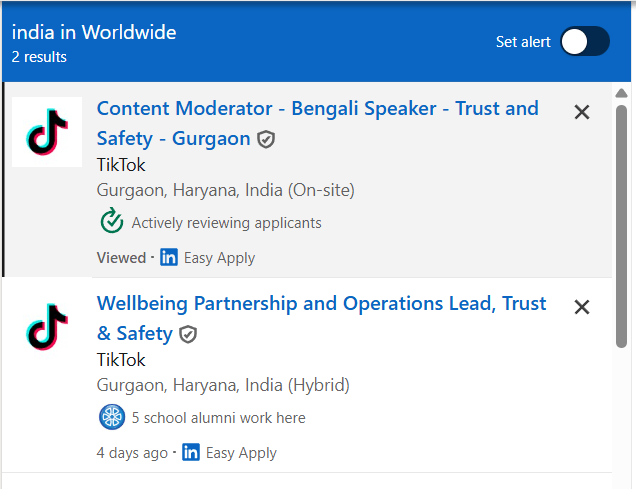The width and height of the screenshot is (636, 489).
Task: Click TikTok logo on Wellbeing Partnership listing
Action: tap(47, 327)
